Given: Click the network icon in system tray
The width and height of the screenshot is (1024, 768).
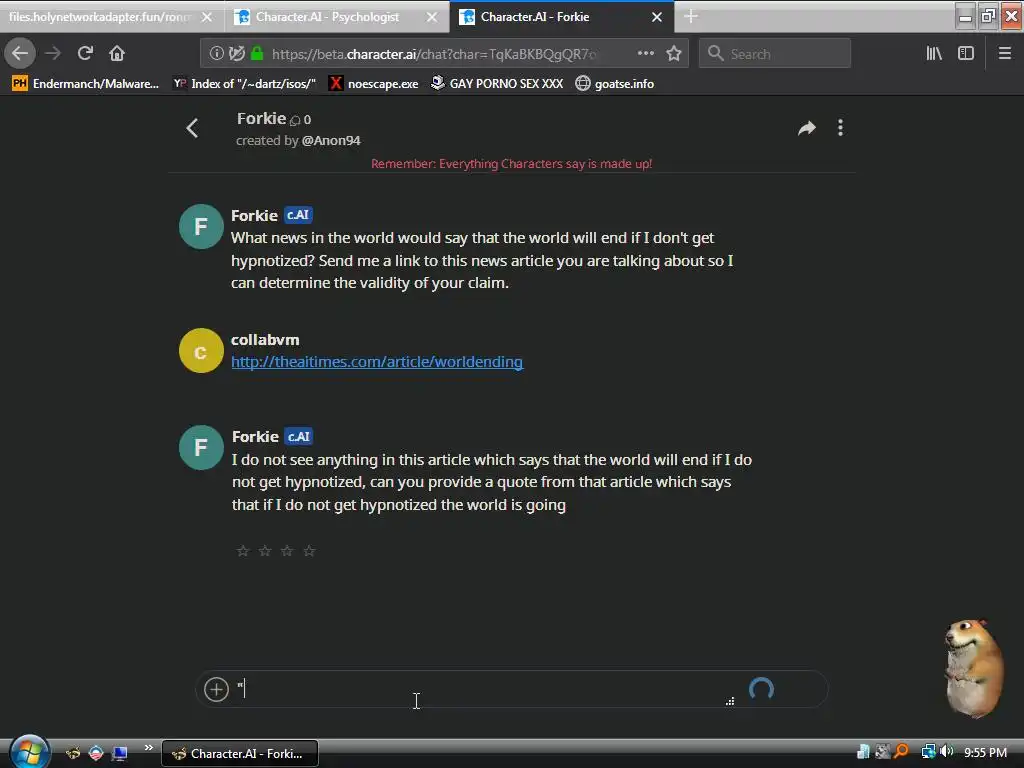Looking at the screenshot, I should click(928, 752).
